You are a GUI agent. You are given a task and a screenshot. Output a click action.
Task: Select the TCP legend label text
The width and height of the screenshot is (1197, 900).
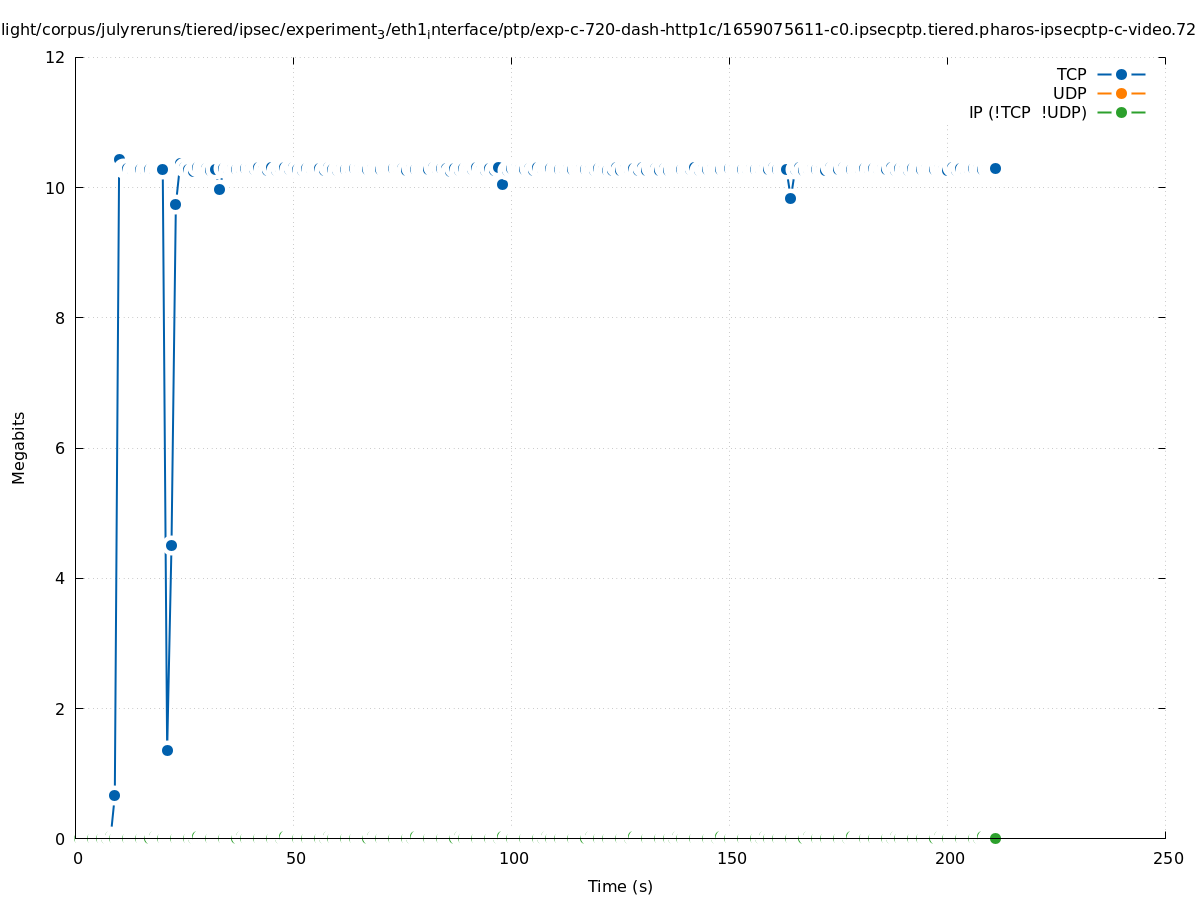coord(1071,74)
